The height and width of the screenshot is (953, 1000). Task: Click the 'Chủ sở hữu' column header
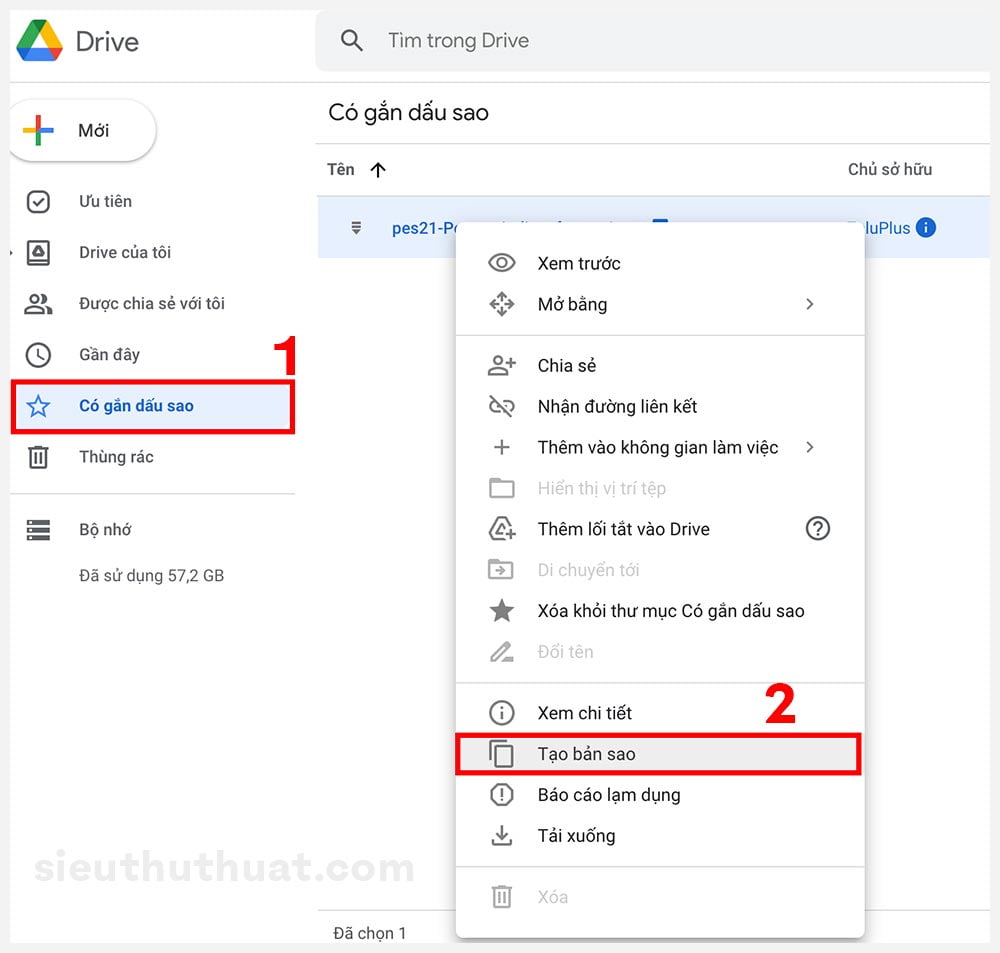coord(890,169)
